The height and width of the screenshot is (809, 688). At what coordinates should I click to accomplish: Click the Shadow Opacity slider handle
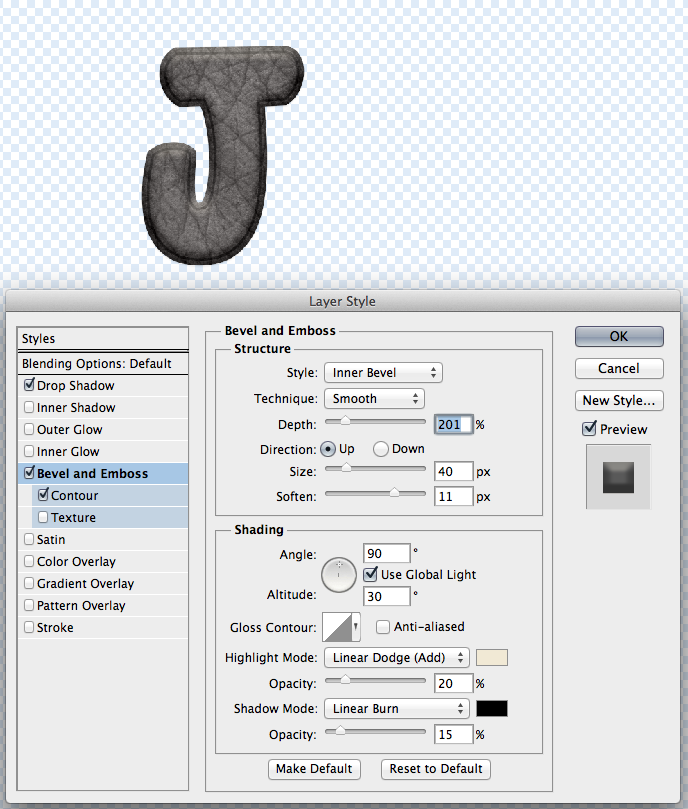click(340, 731)
